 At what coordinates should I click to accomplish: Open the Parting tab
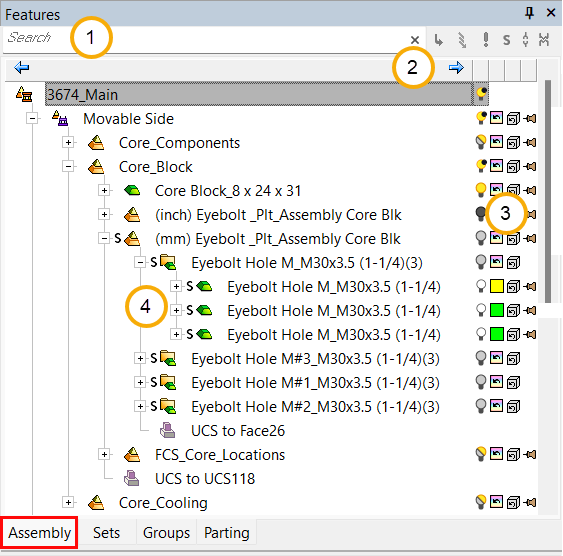227,533
